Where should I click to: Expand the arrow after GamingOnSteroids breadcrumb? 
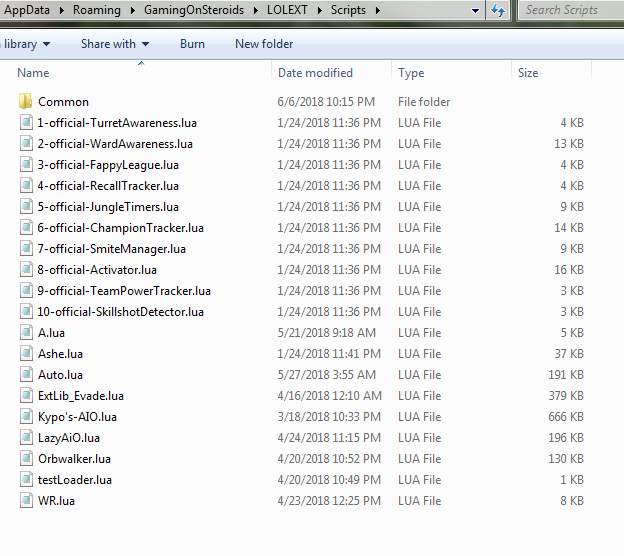coord(256,10)
